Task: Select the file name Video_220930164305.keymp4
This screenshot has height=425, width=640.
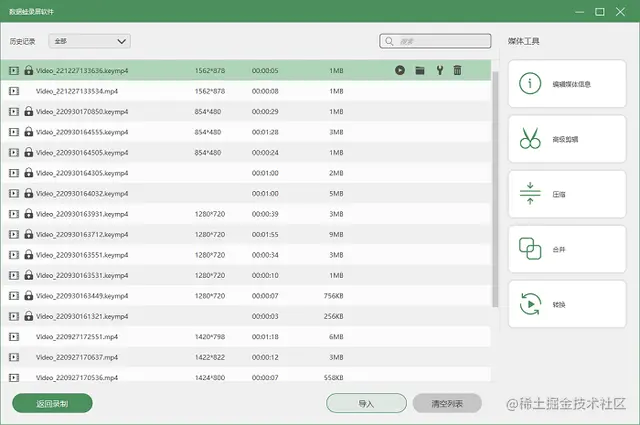Action: (x=82, y=173)
